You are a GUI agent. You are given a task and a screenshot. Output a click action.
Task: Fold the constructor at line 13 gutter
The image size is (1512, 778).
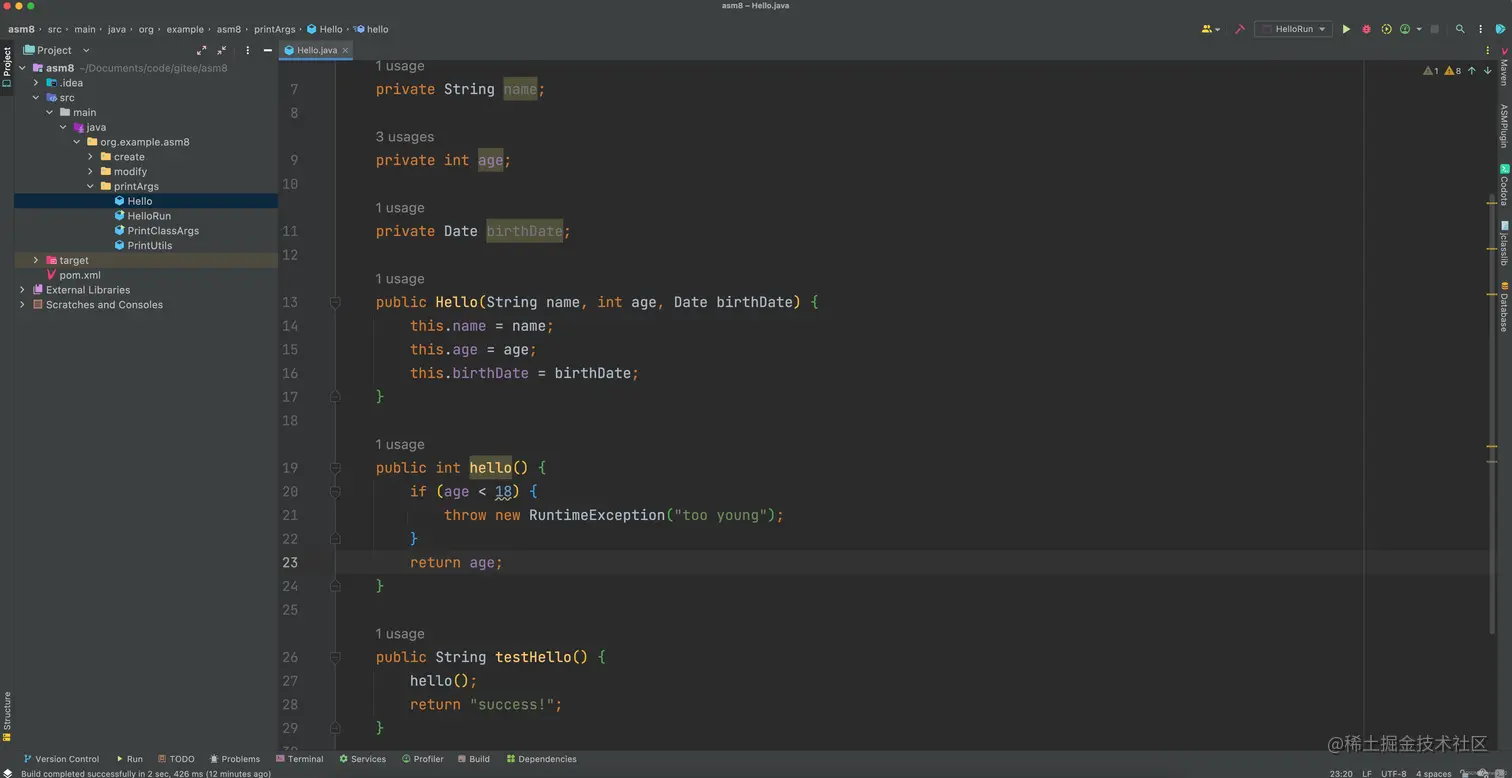coord(335,302)
